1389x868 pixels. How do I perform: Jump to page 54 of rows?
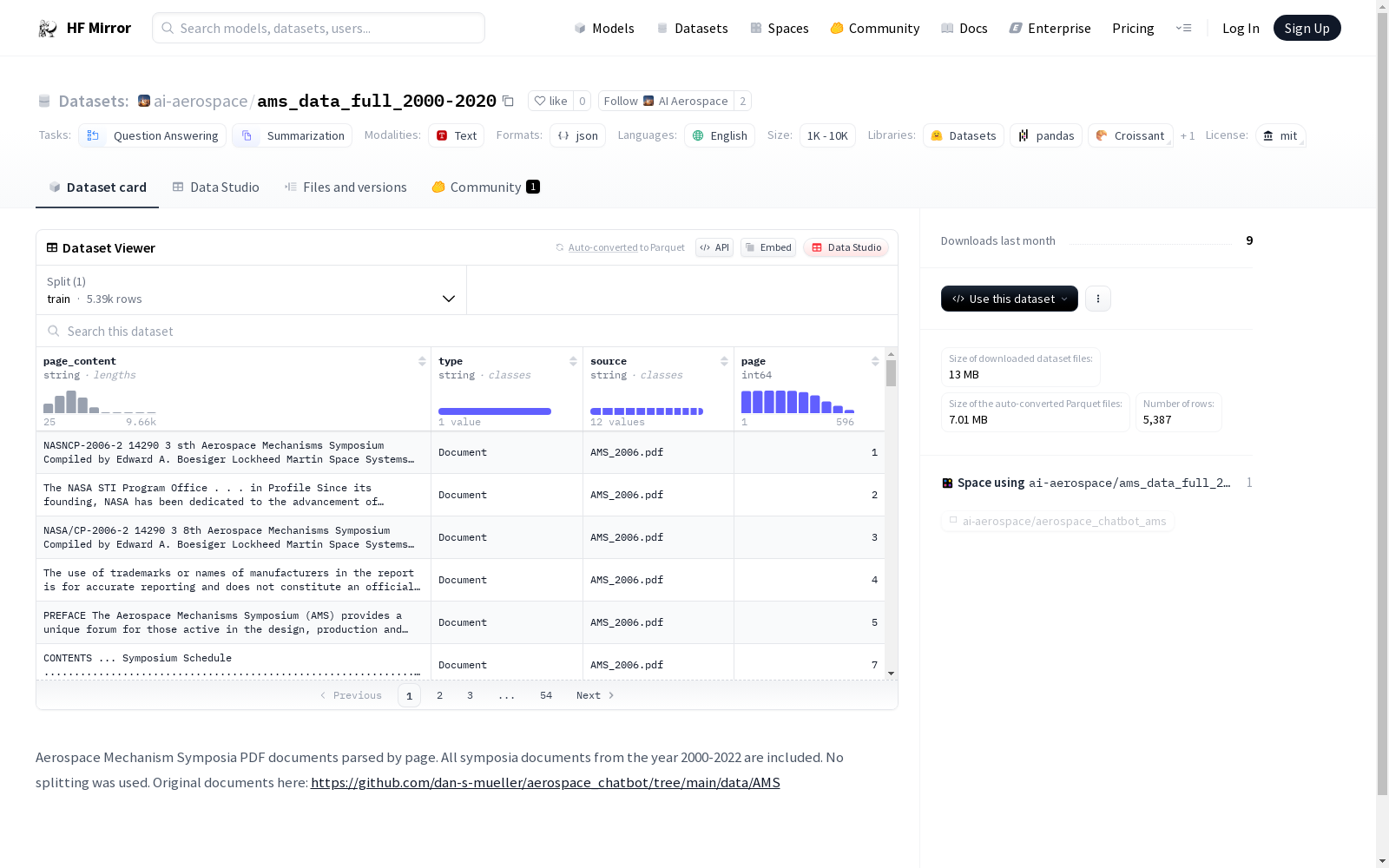click(x=546, y=695)
